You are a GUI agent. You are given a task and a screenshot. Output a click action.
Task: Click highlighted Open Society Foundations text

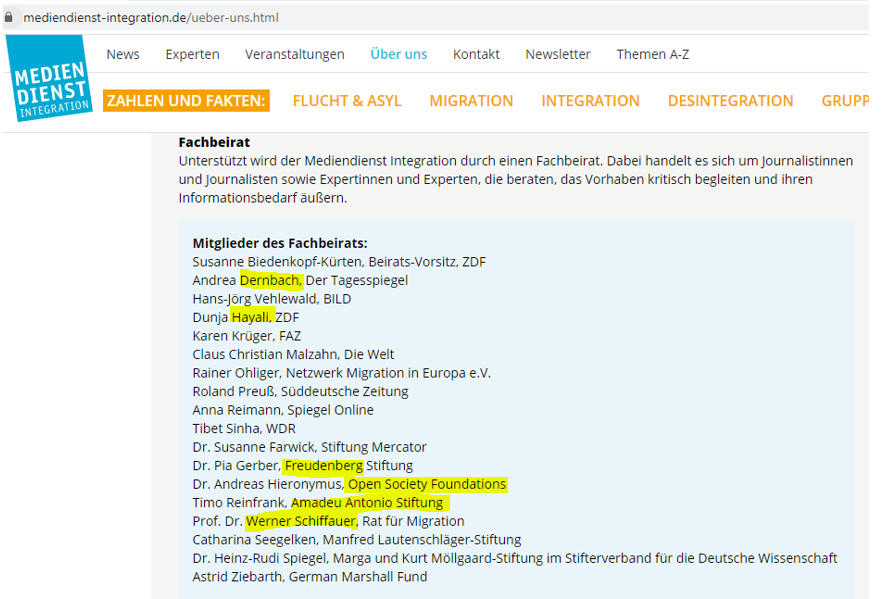[427, 484]
